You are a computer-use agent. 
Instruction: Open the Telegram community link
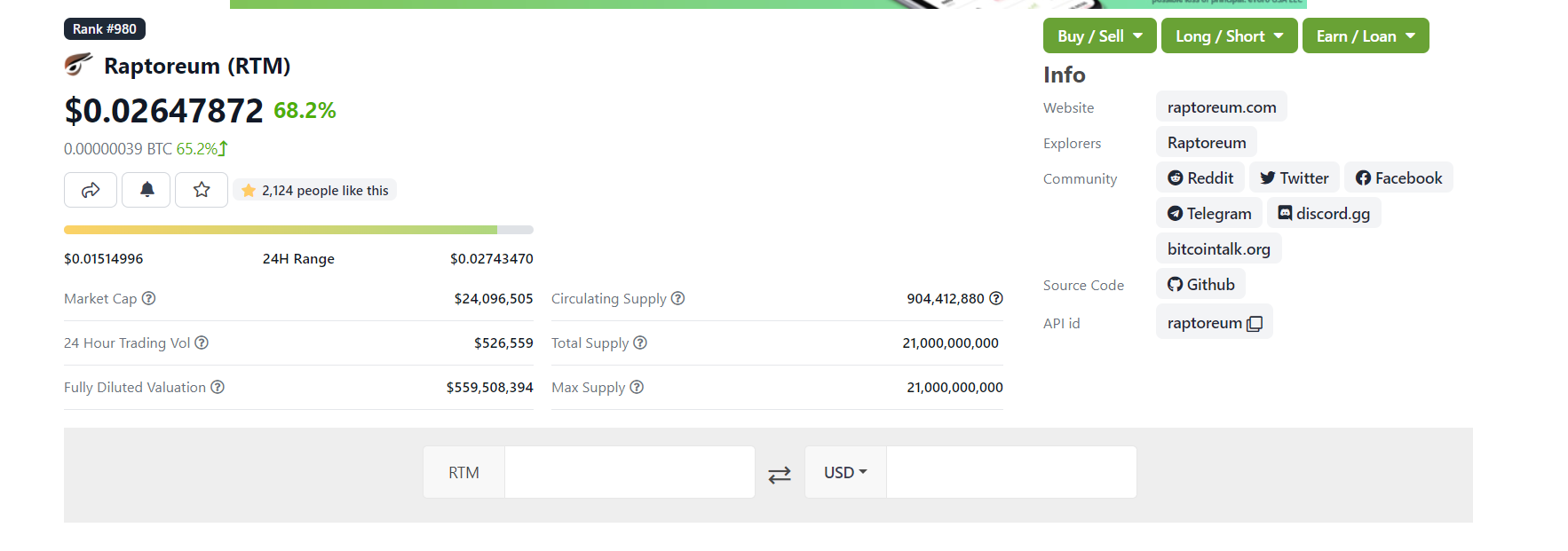(1209, 213)
